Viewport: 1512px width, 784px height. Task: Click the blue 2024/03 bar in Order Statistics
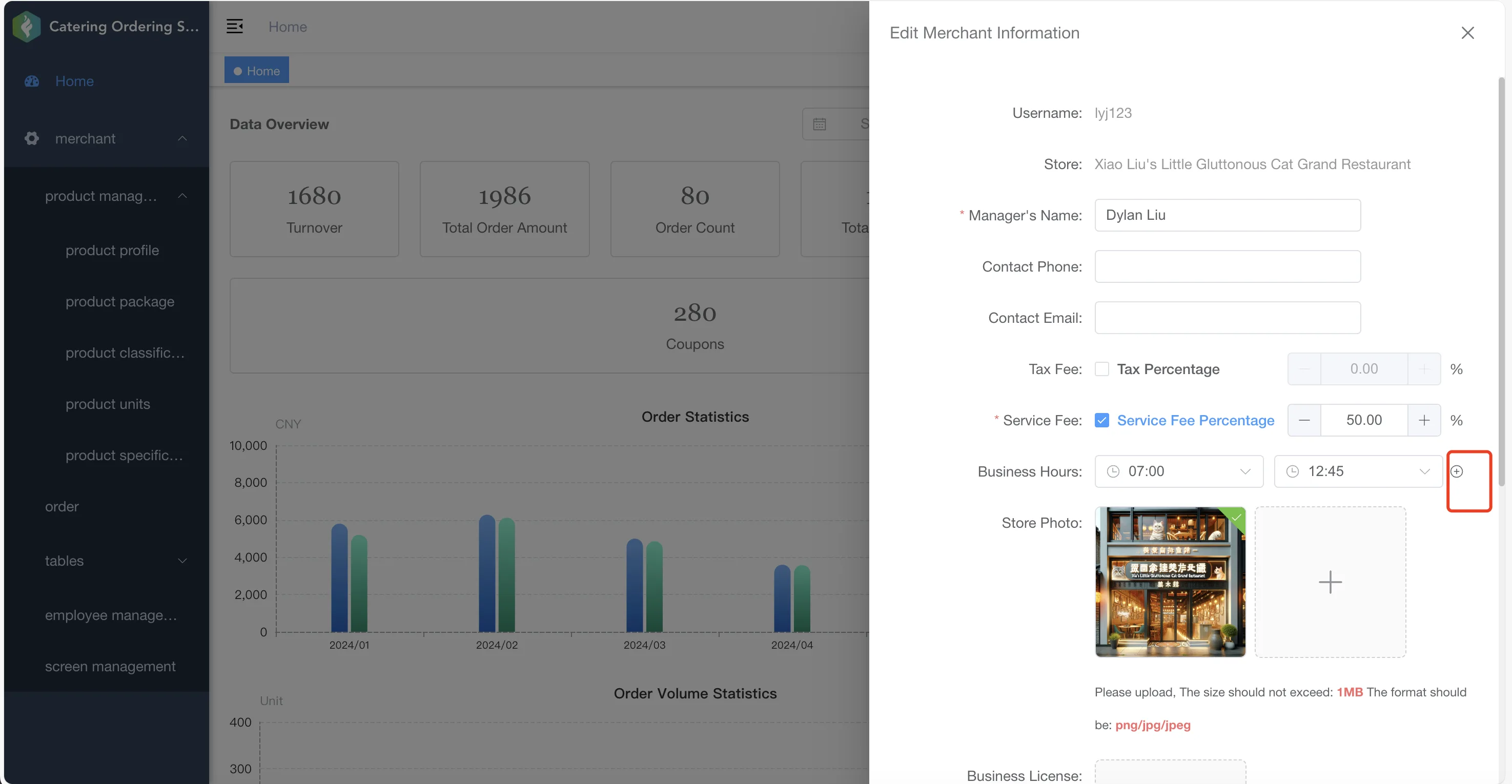[x=635, y=586]
